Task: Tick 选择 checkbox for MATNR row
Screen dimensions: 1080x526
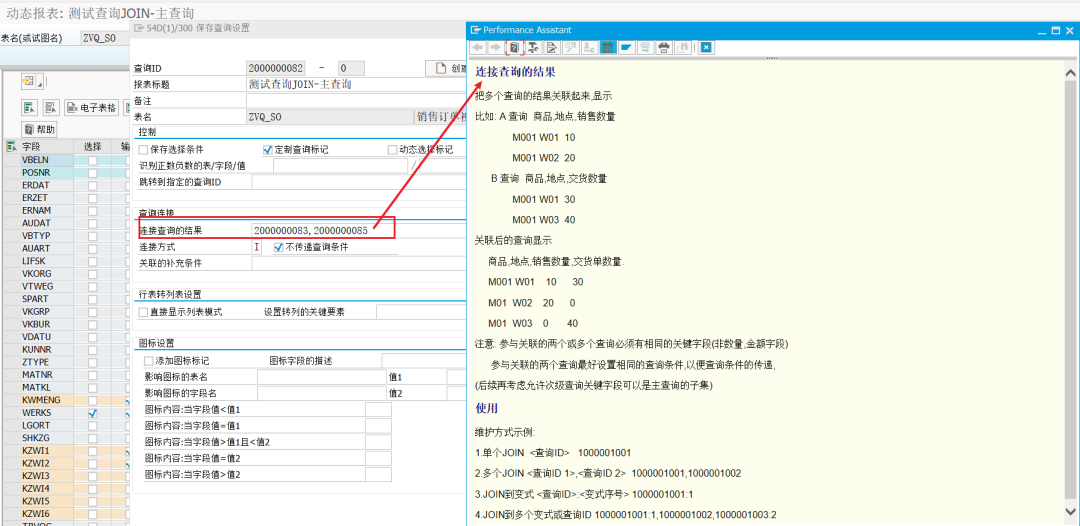Action: 92,375
